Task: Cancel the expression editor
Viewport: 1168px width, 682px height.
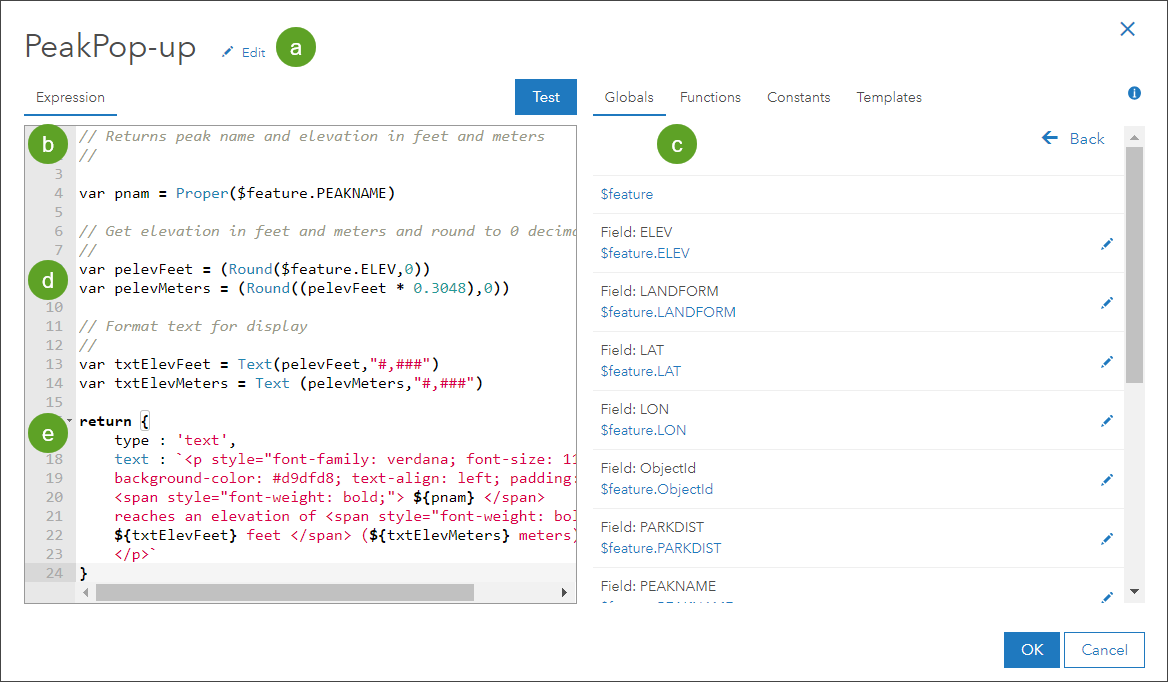Action: (1104, 649)
